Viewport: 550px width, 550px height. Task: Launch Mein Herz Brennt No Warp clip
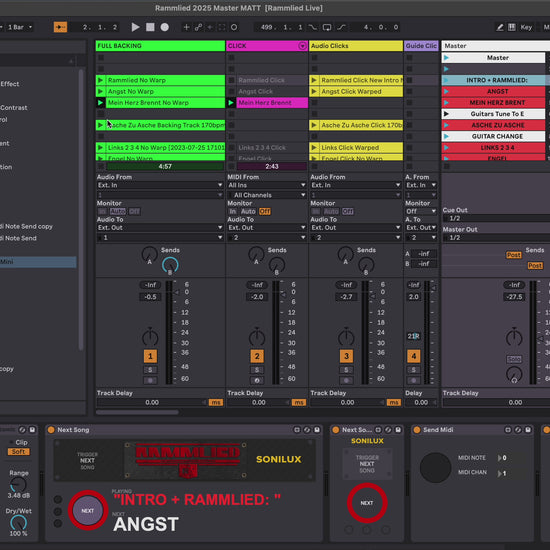coord(100,103)
